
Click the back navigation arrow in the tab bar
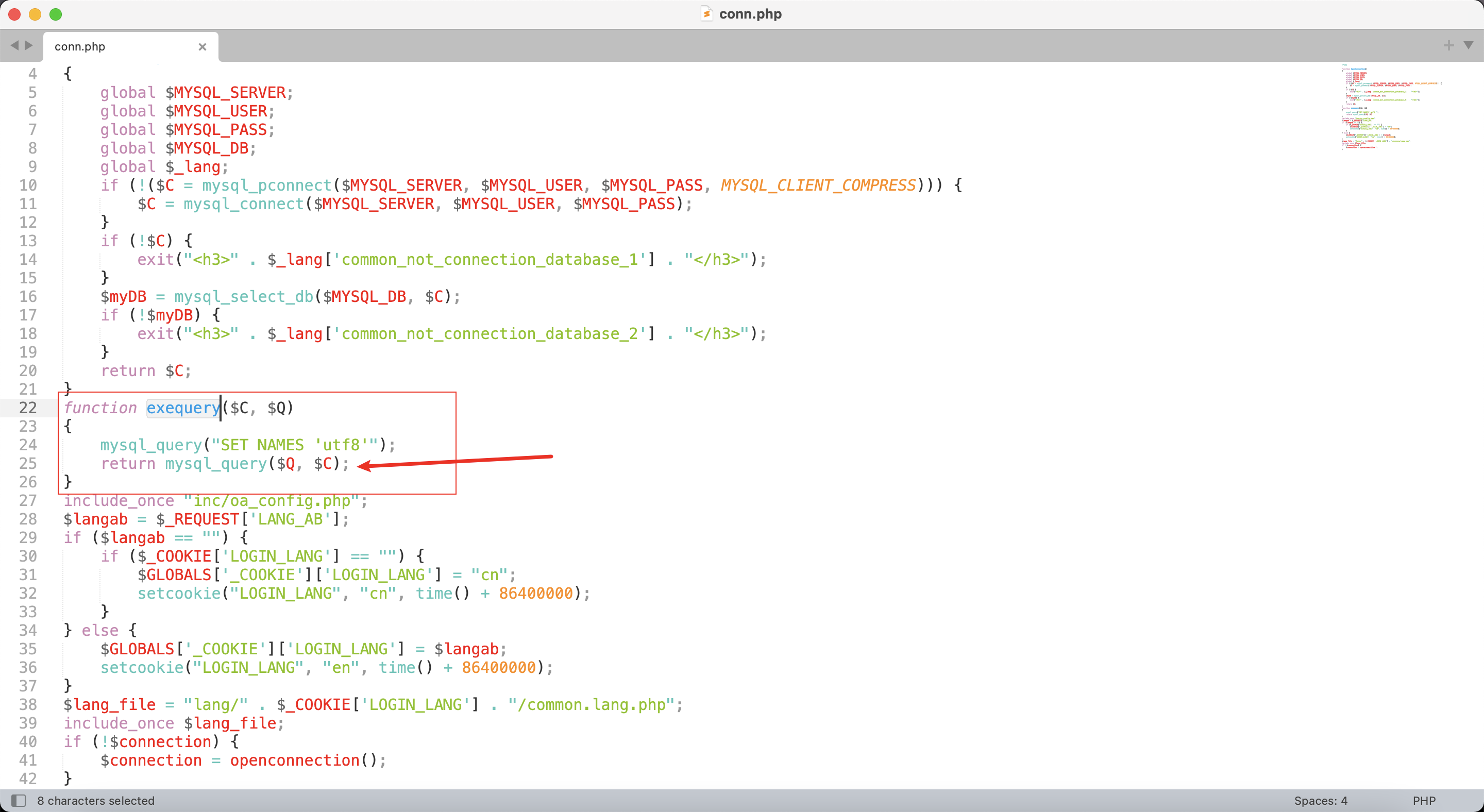pyautogui.click(x=14, y=45)
